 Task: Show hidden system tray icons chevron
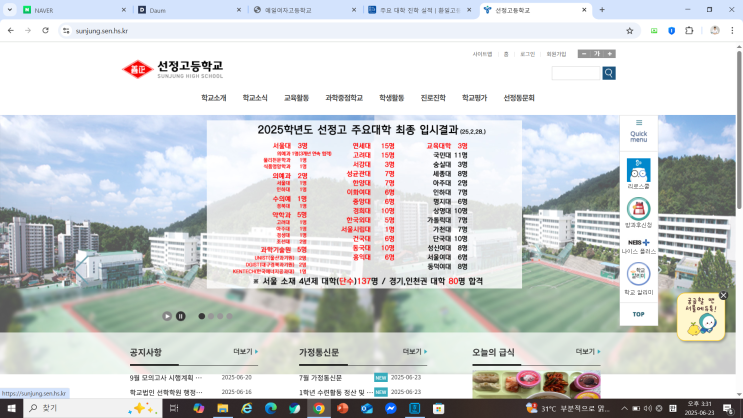pos(624,409)
